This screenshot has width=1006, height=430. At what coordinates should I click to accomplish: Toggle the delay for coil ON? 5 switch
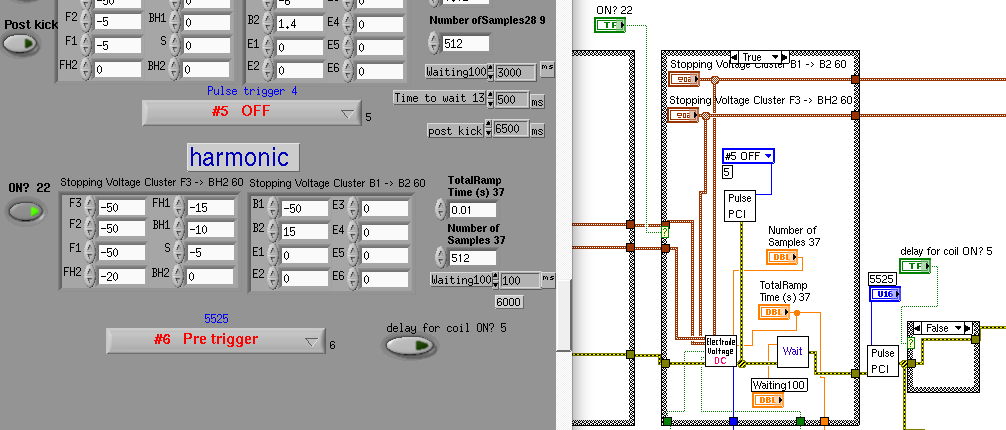click(x=410, y=346)
